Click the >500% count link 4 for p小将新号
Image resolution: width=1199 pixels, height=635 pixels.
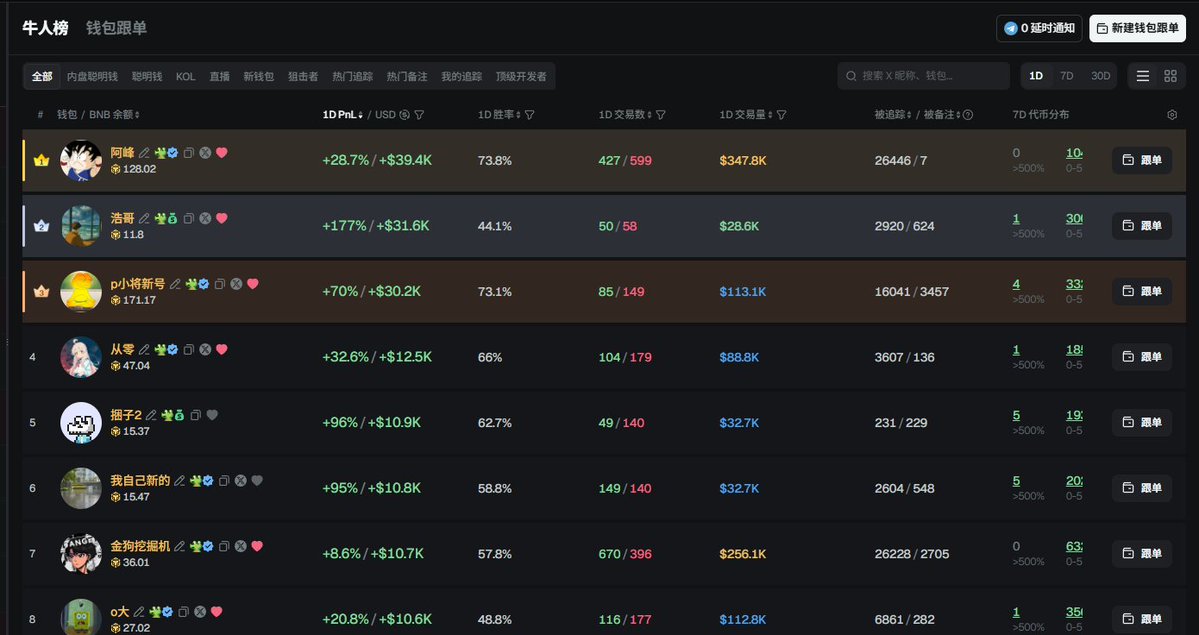pos(1016,285)
